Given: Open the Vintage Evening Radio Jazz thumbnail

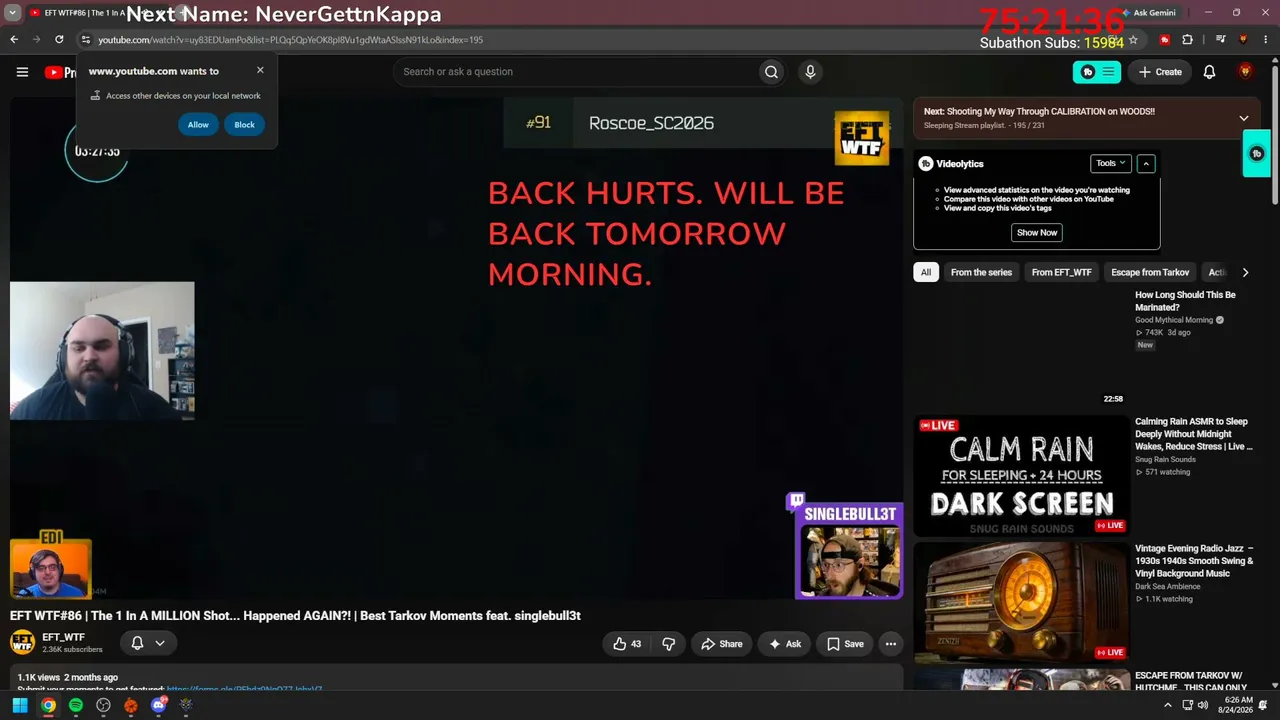Looking at the screenshot, I should (x=1021, y=602).
